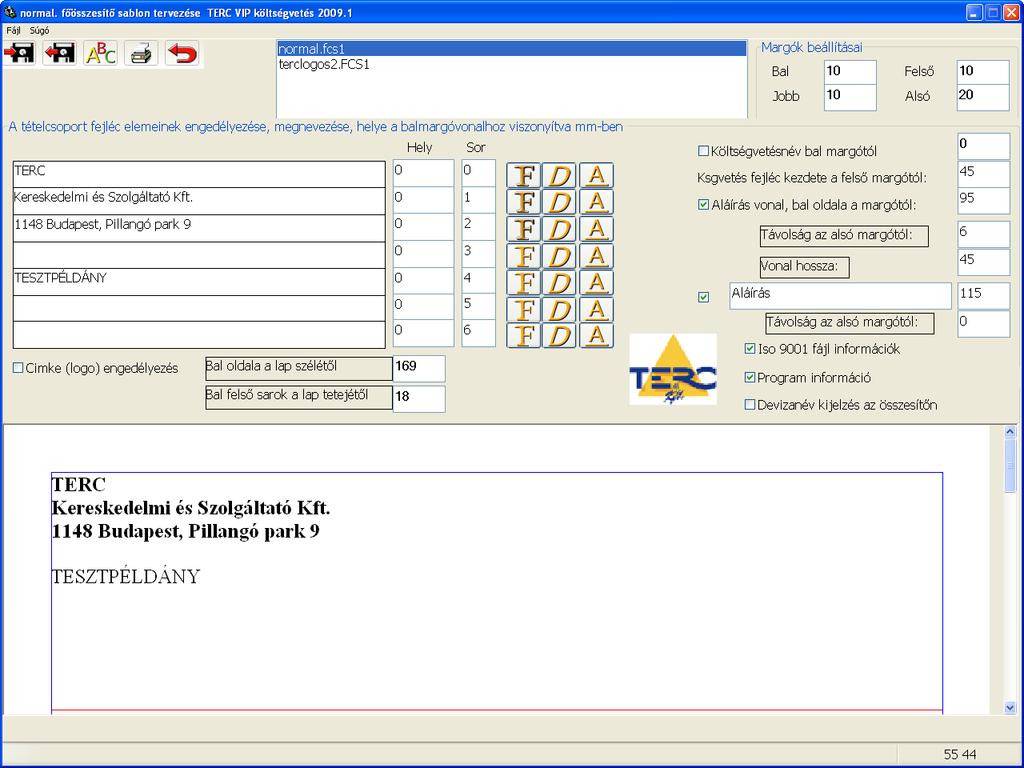
Task: Click A button in Sor 3 row
Action: [596, 255]
